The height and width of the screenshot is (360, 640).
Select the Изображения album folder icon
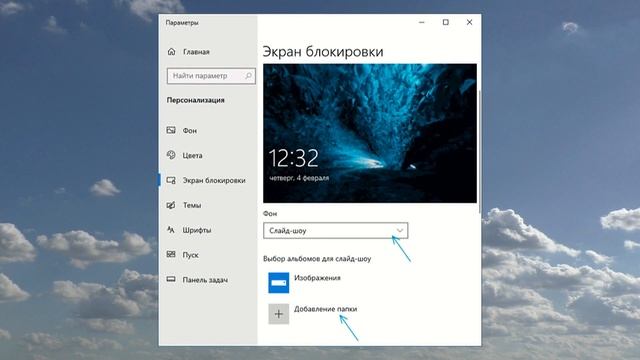pyautogui.click(x=279, y=283)
